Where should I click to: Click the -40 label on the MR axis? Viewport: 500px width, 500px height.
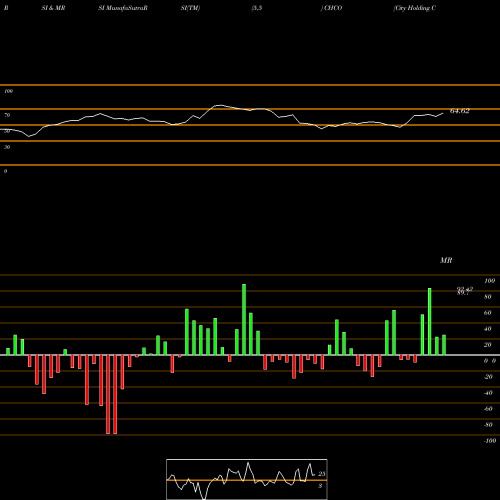(x=488, y=393)
